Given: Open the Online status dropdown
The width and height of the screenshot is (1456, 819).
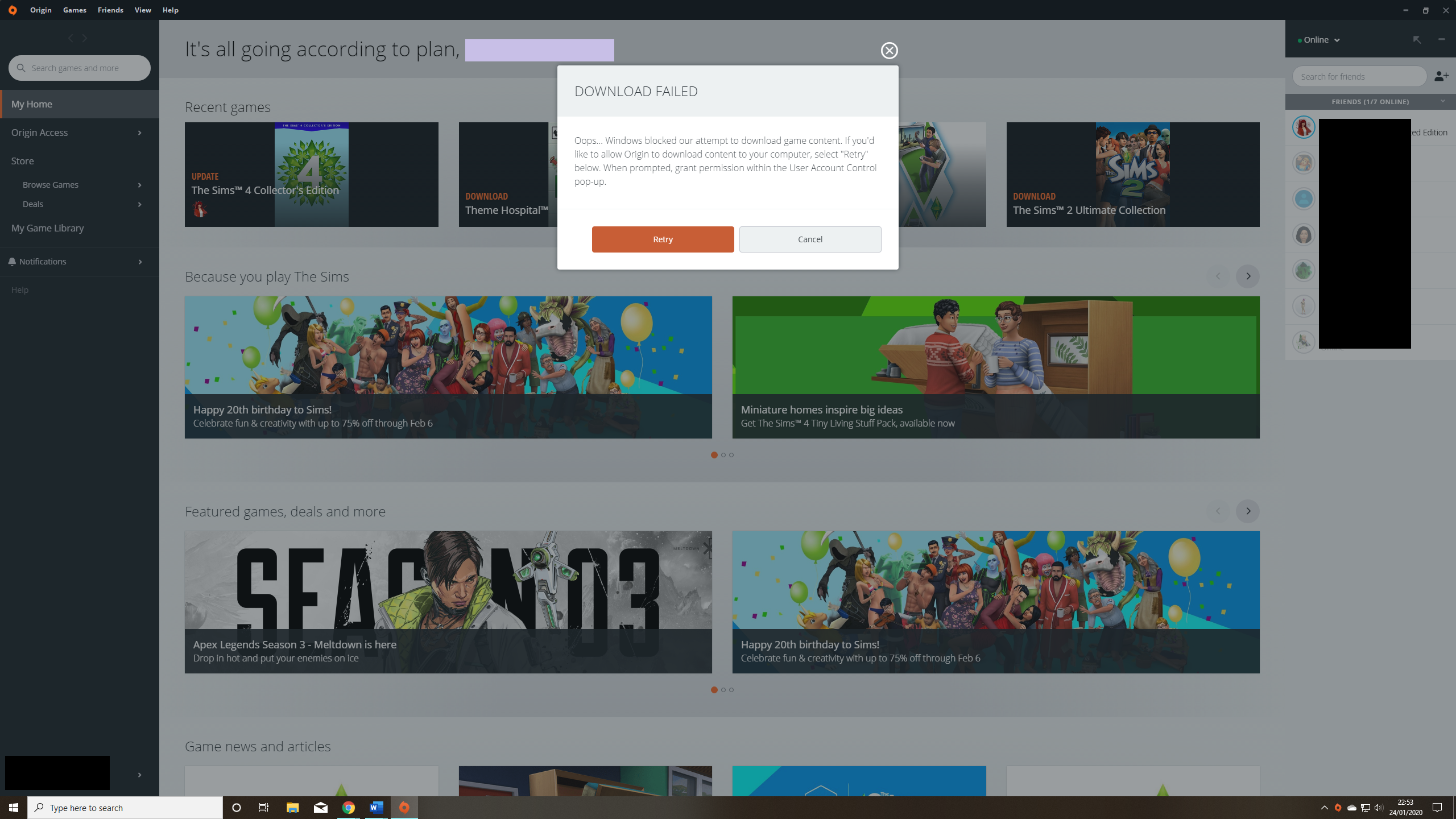Looking at the screenshot, I should pyautogui.click(x=1319, y=40).
